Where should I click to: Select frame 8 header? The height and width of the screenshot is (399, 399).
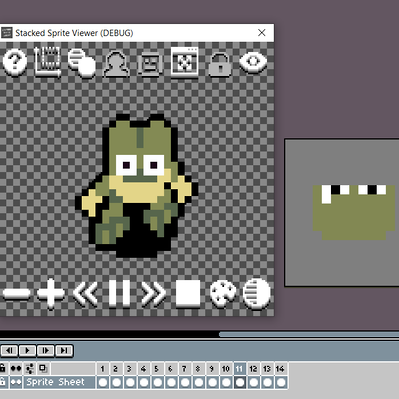(x=198, y=369)
